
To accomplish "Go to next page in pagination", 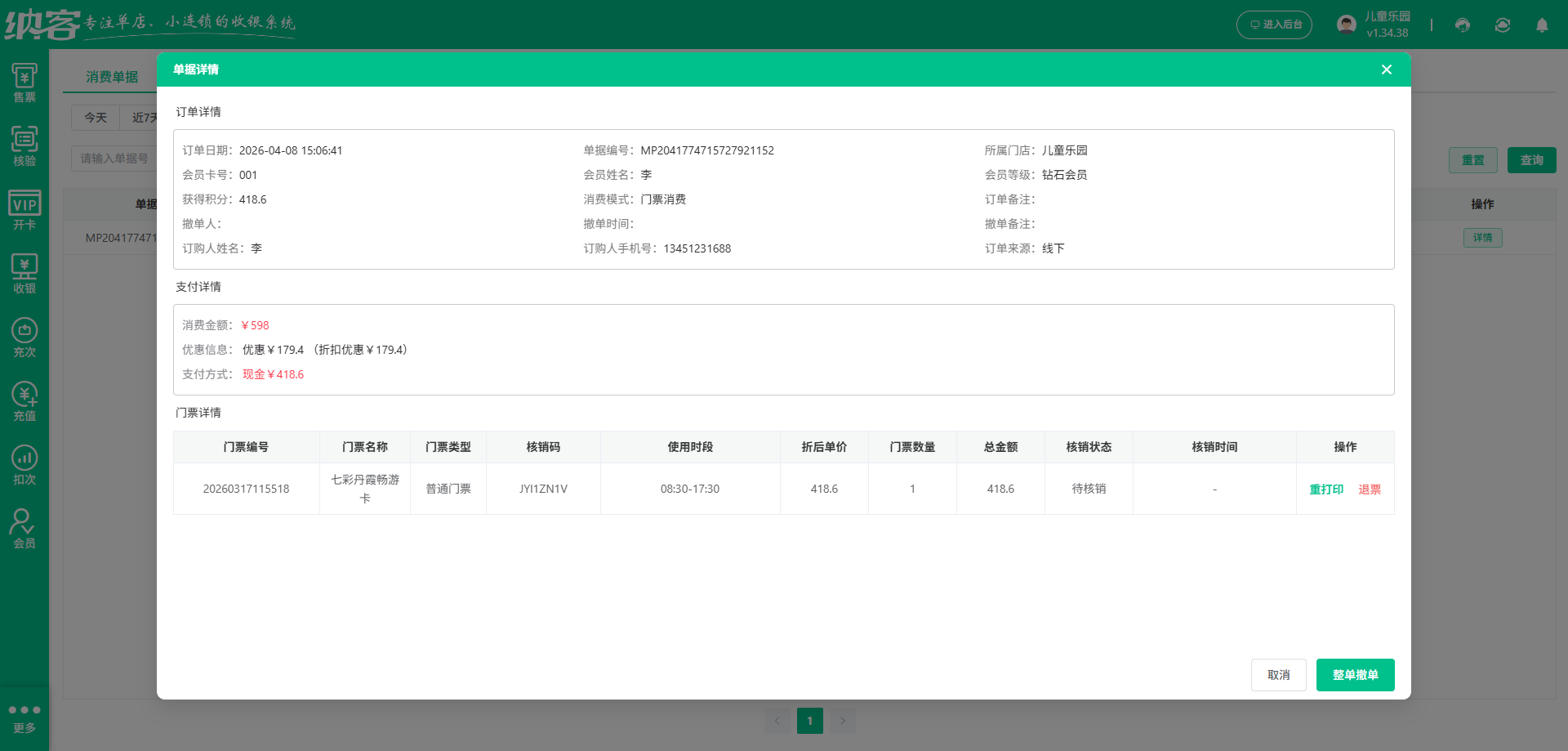I will (843, 721).
